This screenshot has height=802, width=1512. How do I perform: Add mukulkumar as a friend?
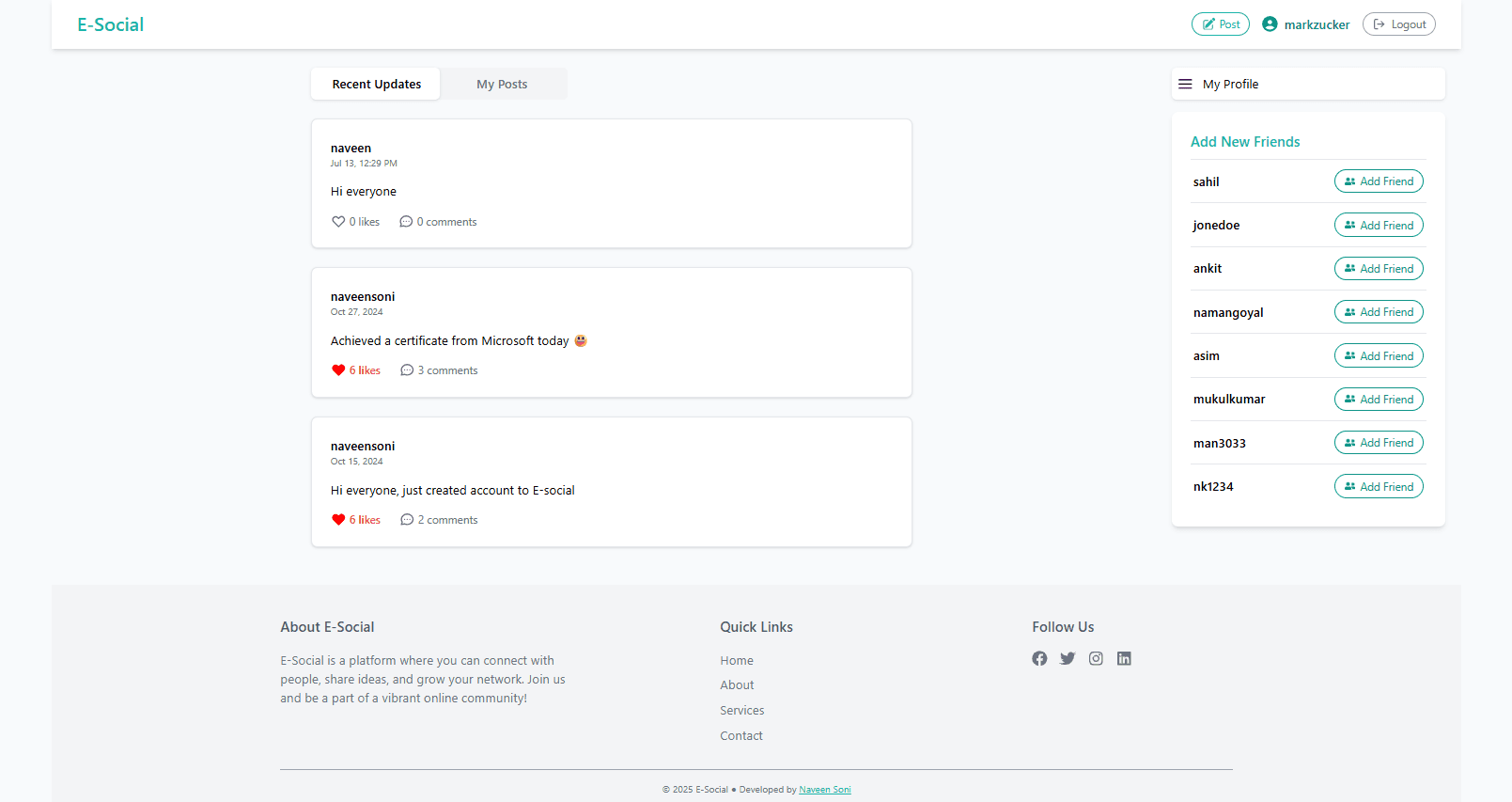(1379, 400)
